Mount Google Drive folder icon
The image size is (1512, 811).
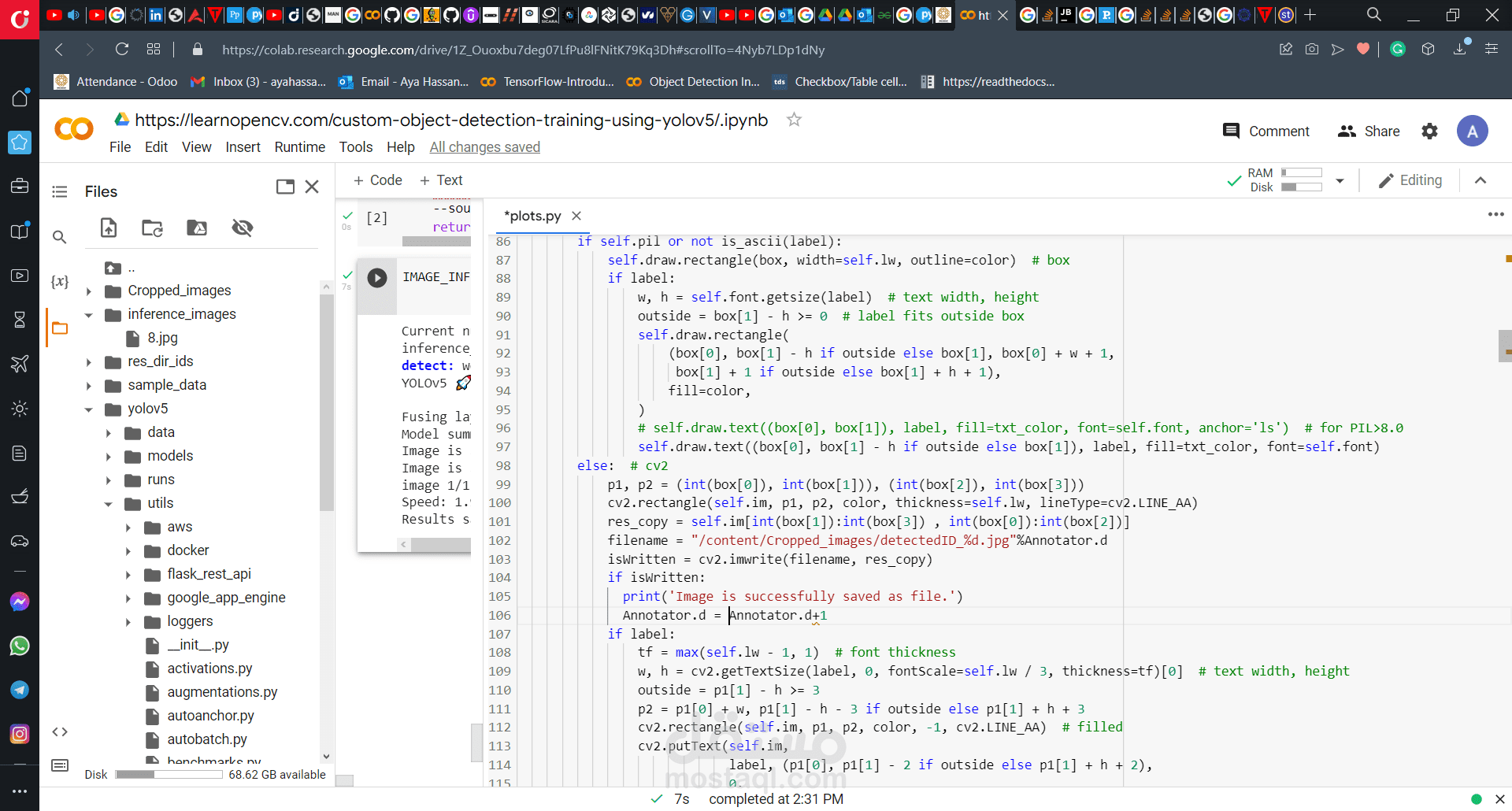point(197,228)
